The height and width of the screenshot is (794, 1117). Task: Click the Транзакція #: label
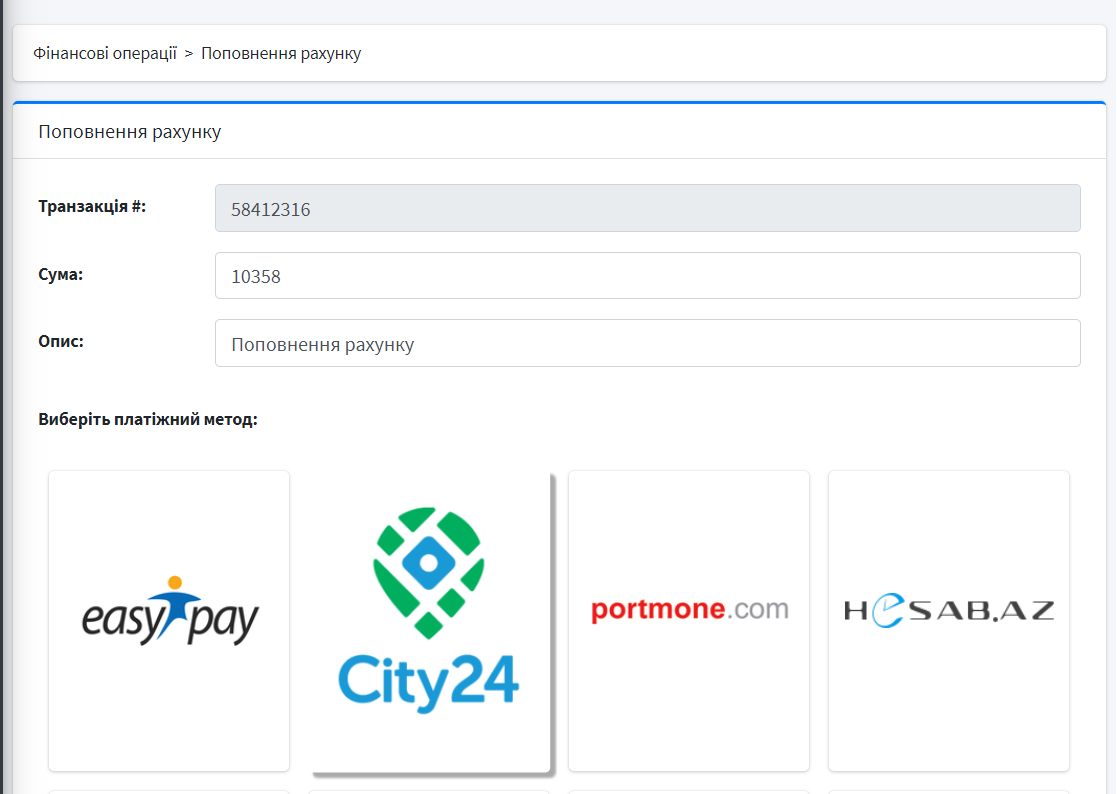pos(92,207)
